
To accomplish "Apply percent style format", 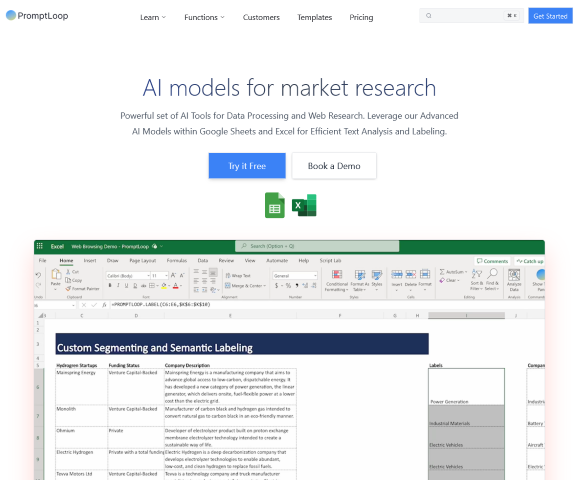I will 288,285.
